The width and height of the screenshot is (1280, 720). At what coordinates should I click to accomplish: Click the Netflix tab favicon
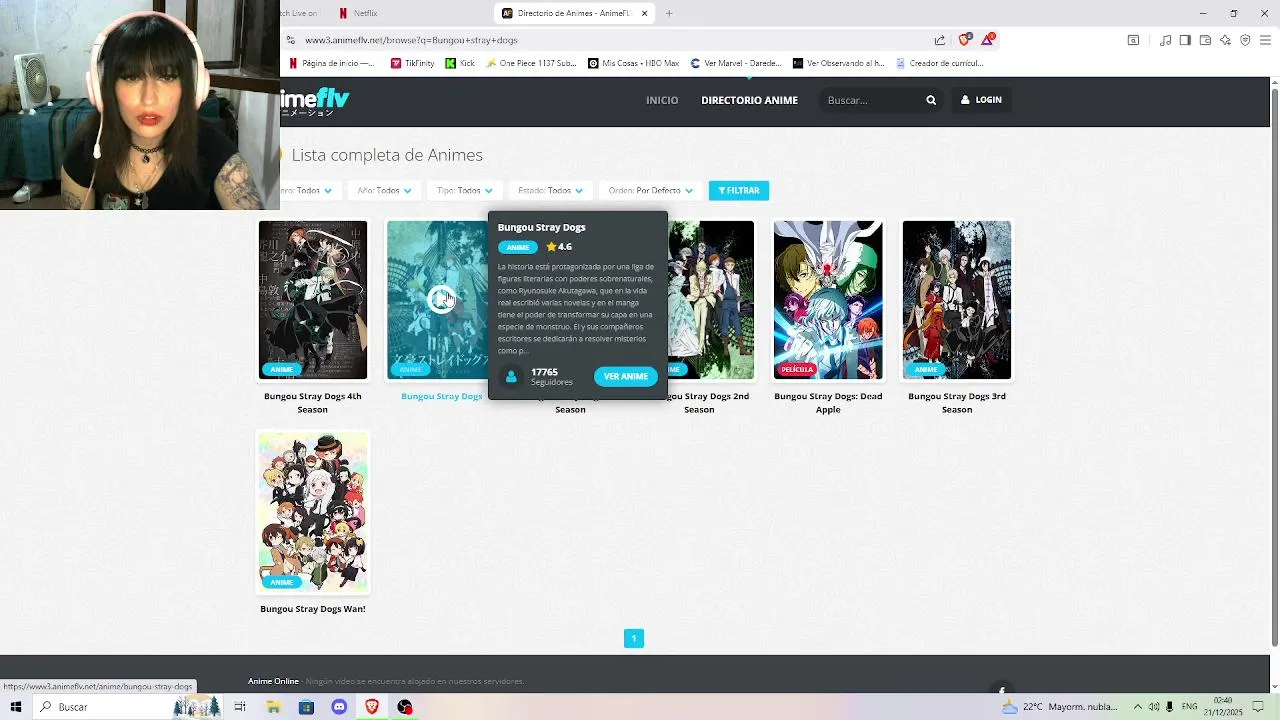(x=344, y=13)
